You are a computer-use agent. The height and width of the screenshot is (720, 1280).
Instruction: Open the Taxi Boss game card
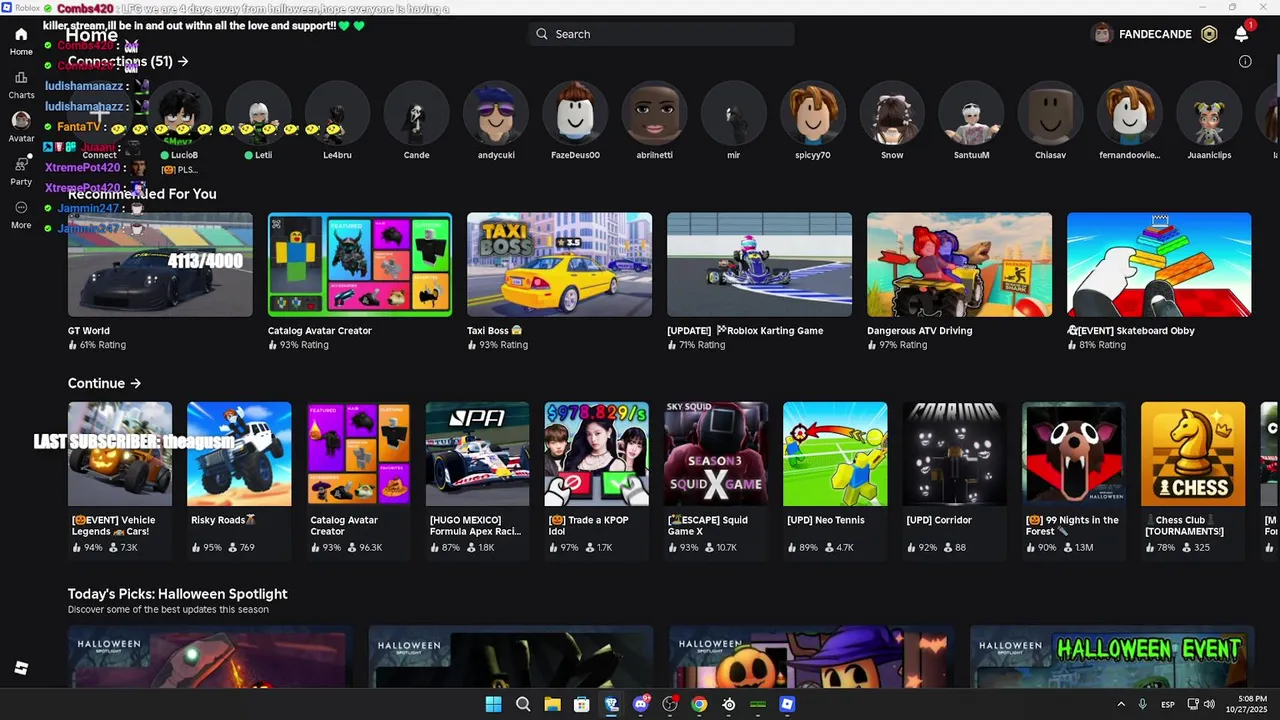pyautogui.click(x=559, y=281)
